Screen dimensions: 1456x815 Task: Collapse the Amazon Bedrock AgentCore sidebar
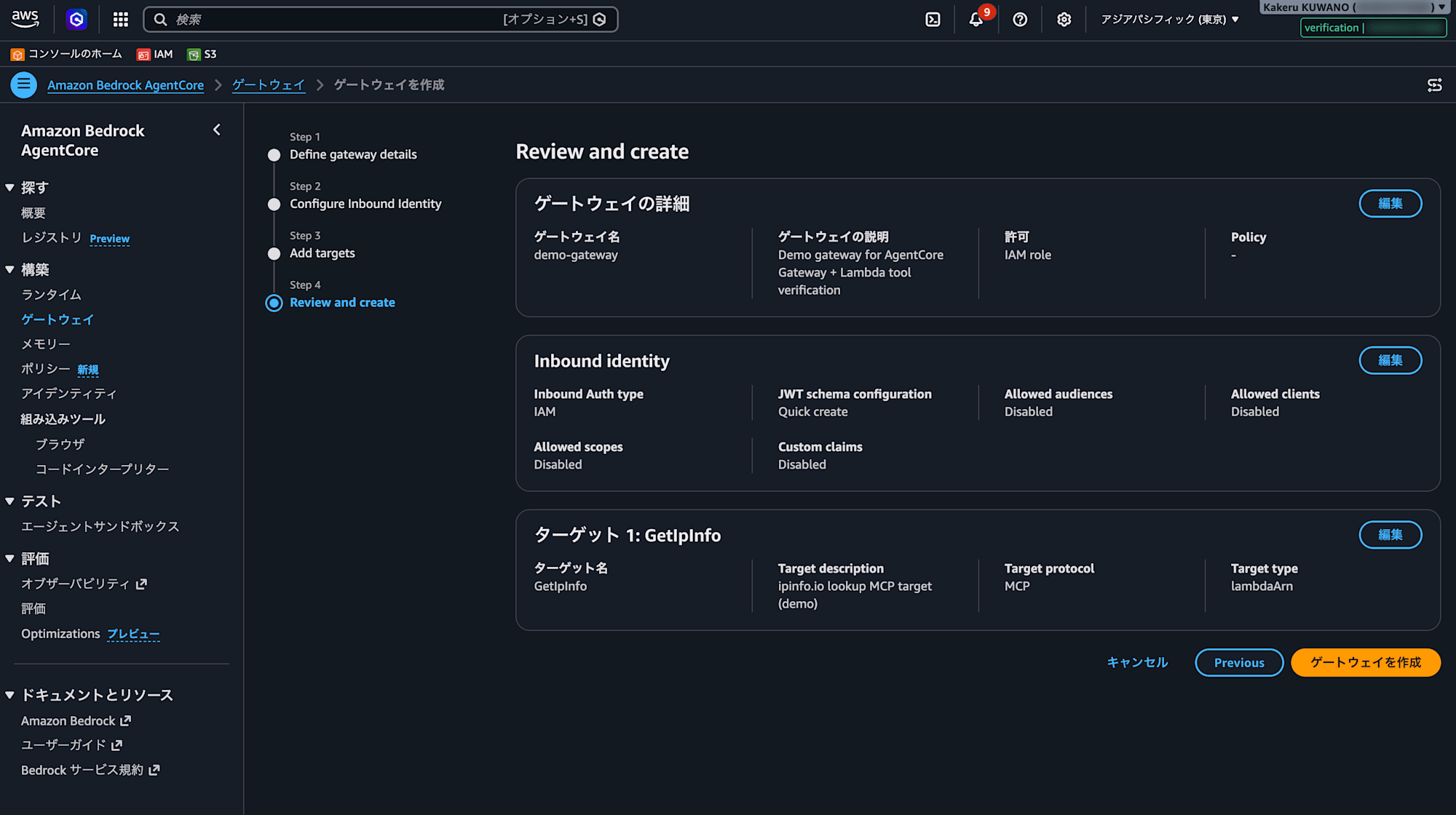coord(216,130)
